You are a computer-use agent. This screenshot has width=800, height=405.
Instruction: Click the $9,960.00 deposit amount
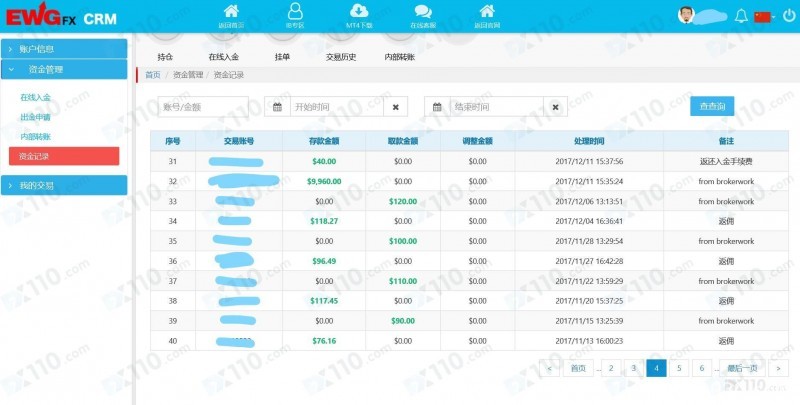click(x=324, y=181)
